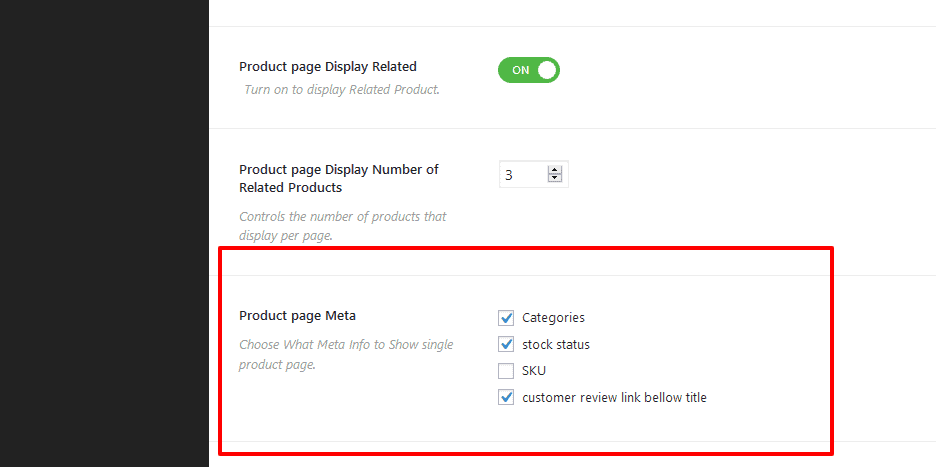The image size is (936, 467).
Task: Uncheck customer review link bellow title checkbox
Action: (506, 397)
